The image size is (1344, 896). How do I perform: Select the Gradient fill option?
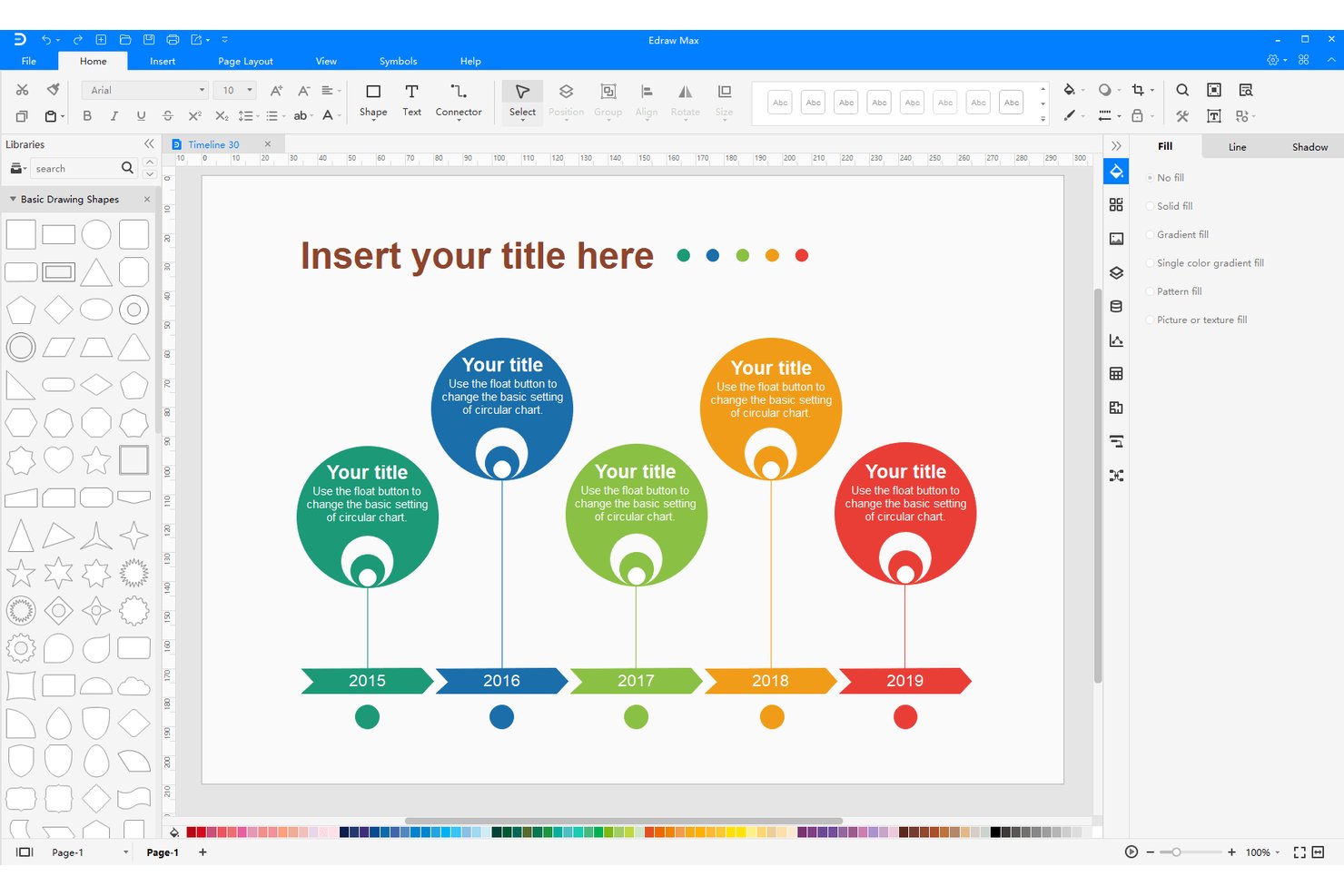click(x=1178, y=234)
